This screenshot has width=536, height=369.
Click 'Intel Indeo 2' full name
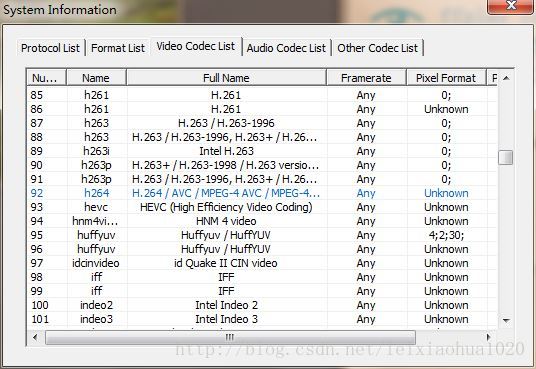(226, 305)
